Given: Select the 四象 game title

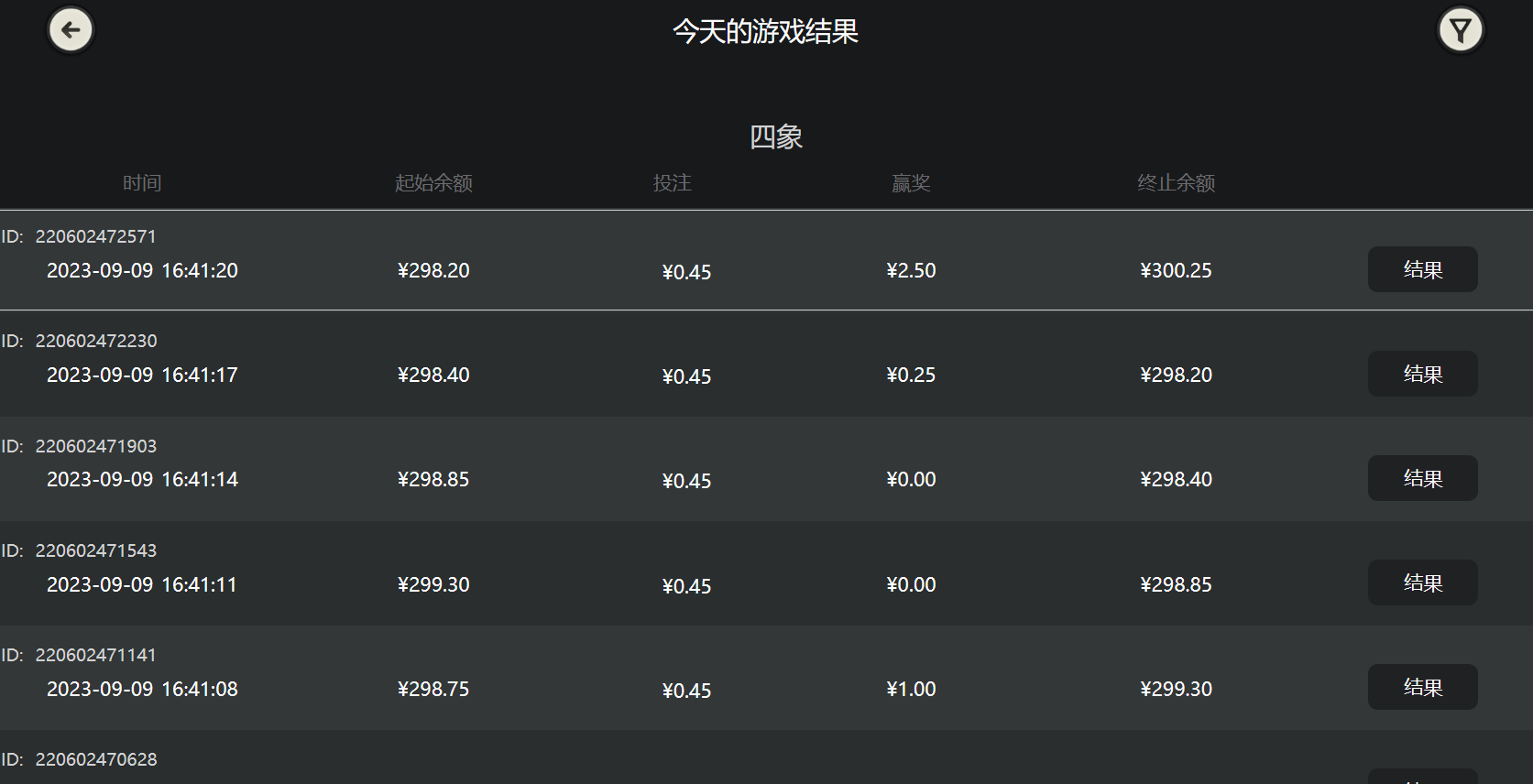Looking at the screenshot, I should click(775, 137).
